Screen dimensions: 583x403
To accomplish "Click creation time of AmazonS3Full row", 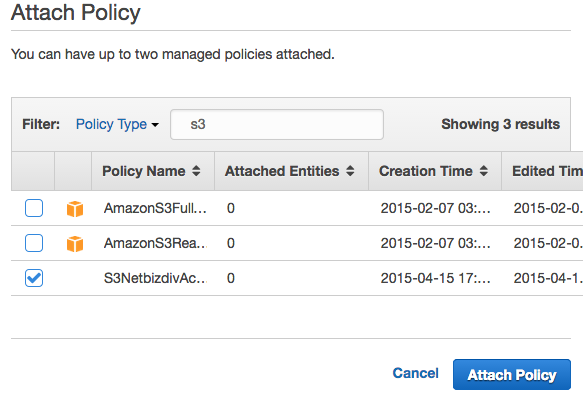I will [x=435, y=208].
